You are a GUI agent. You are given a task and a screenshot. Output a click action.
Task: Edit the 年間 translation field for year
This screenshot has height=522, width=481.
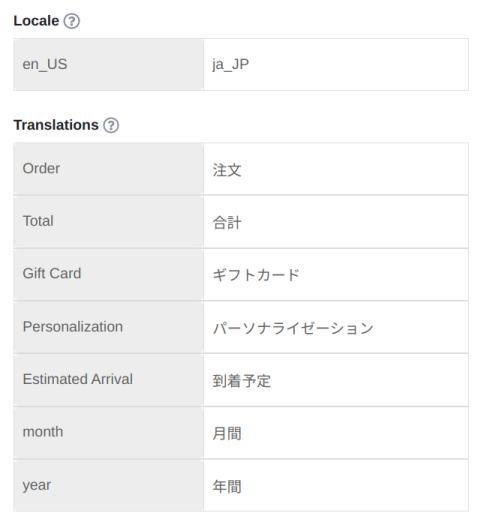tap(336, 485)
